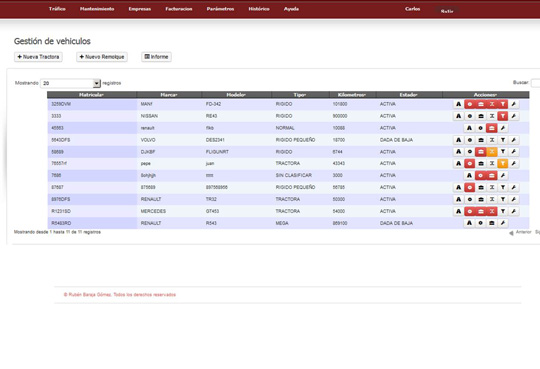Sort table by Estado column header
Screen dimensions: 540x369
[409, 95]
